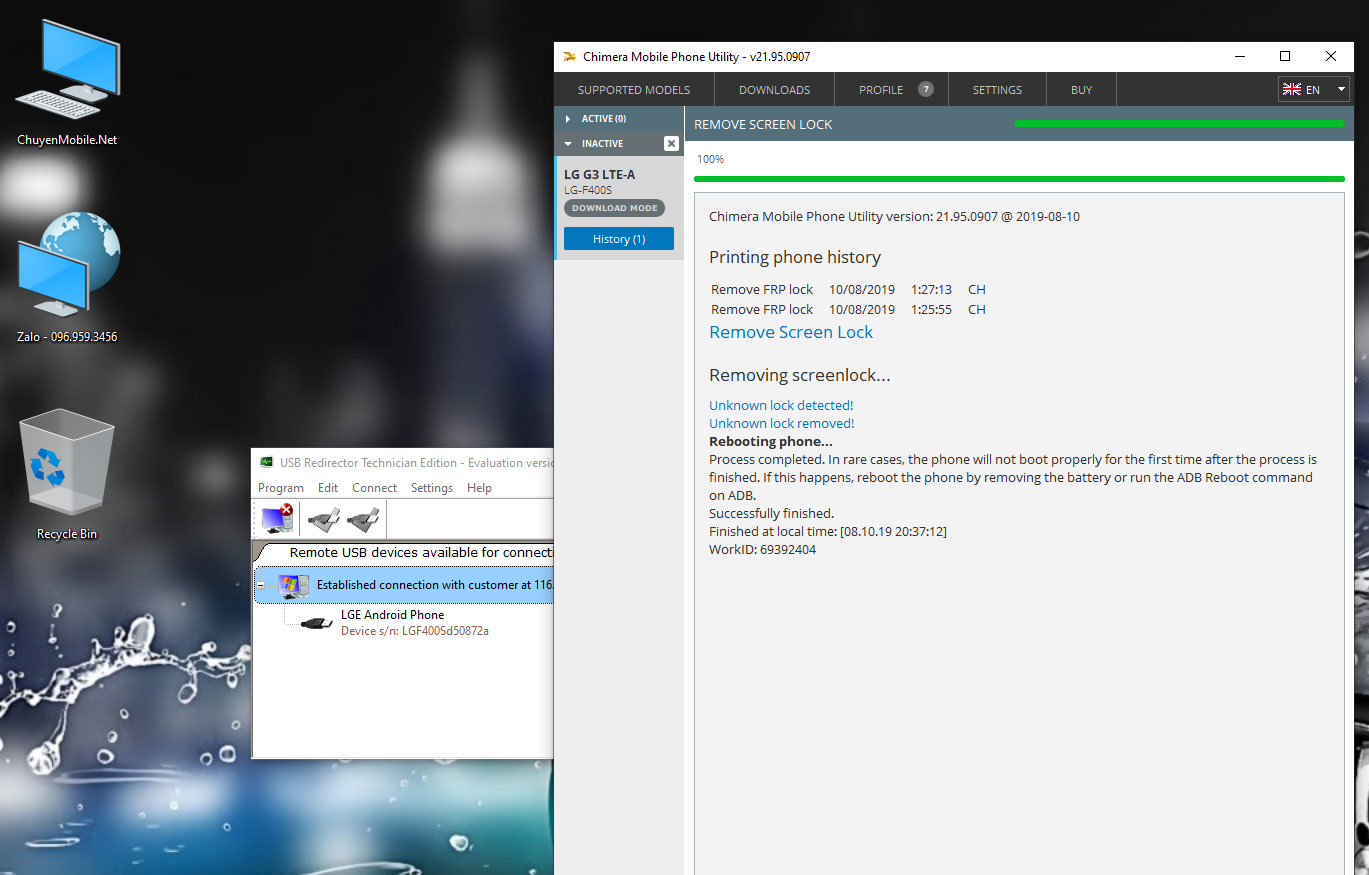Viewport: 1369px width, 875px height.
Task: Click the Remove Screen Lock link
Action: 791,332
